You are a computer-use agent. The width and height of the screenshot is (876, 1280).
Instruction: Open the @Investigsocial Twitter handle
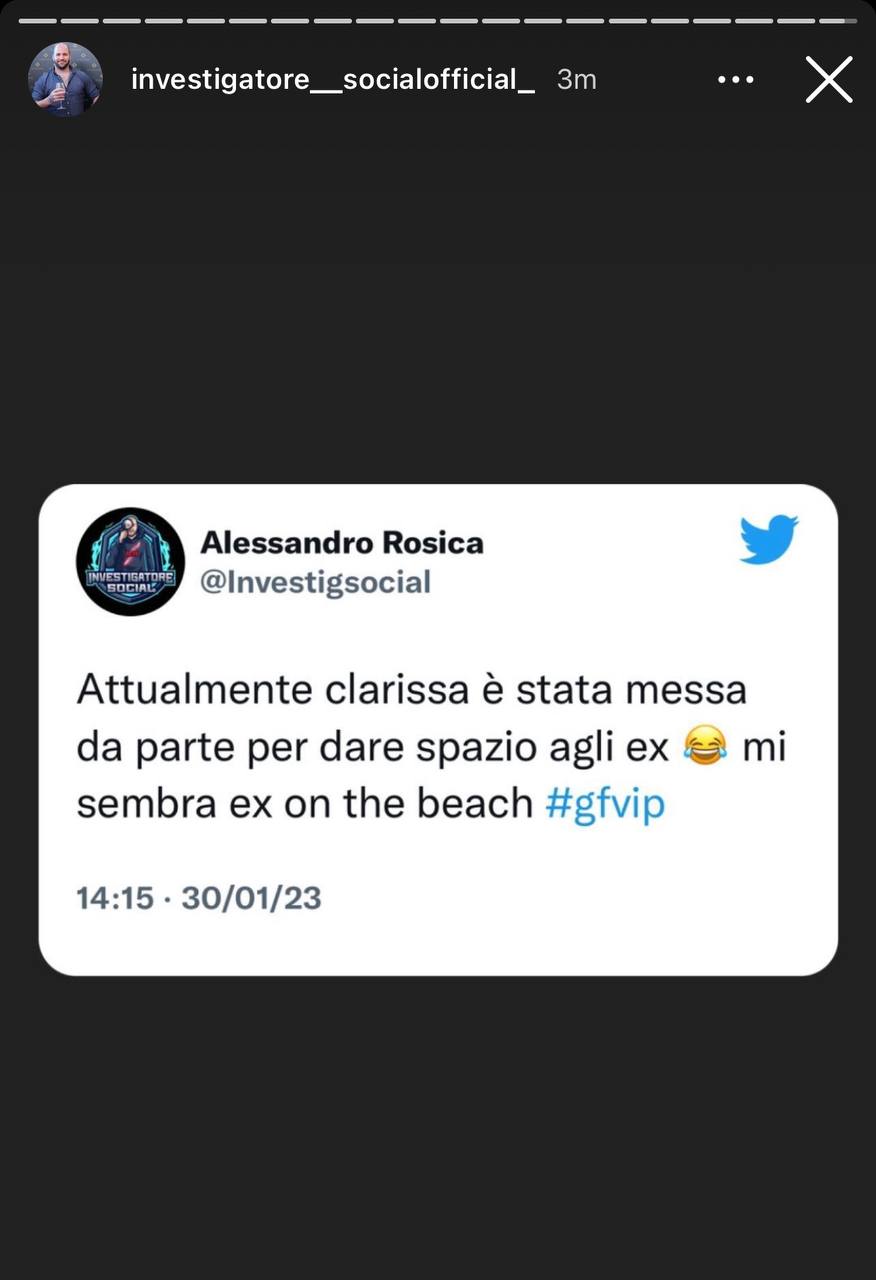(316, 582)
